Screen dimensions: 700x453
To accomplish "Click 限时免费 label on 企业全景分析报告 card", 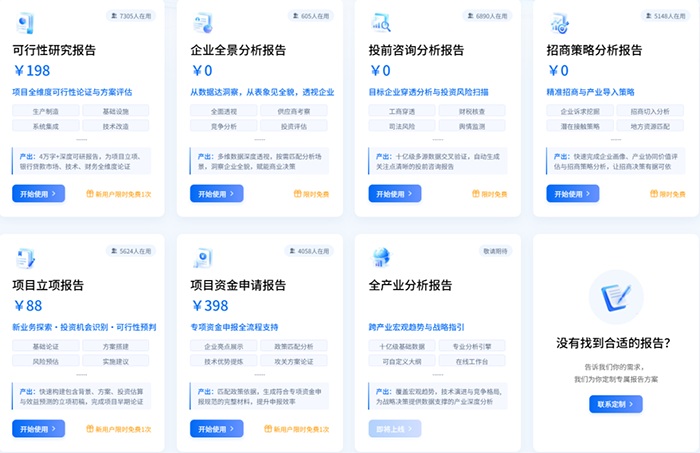I will 312,194.
